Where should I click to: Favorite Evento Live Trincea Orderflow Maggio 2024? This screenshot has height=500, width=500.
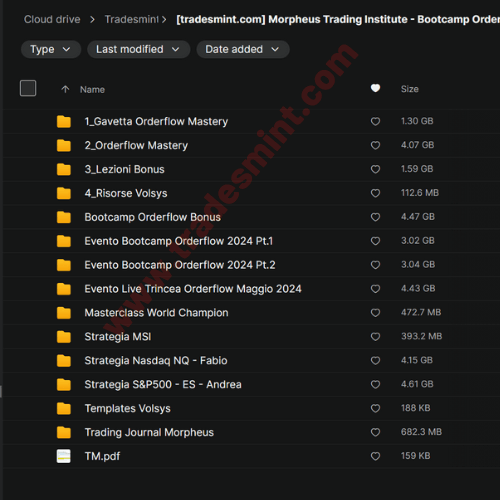[x=375, y=289]
